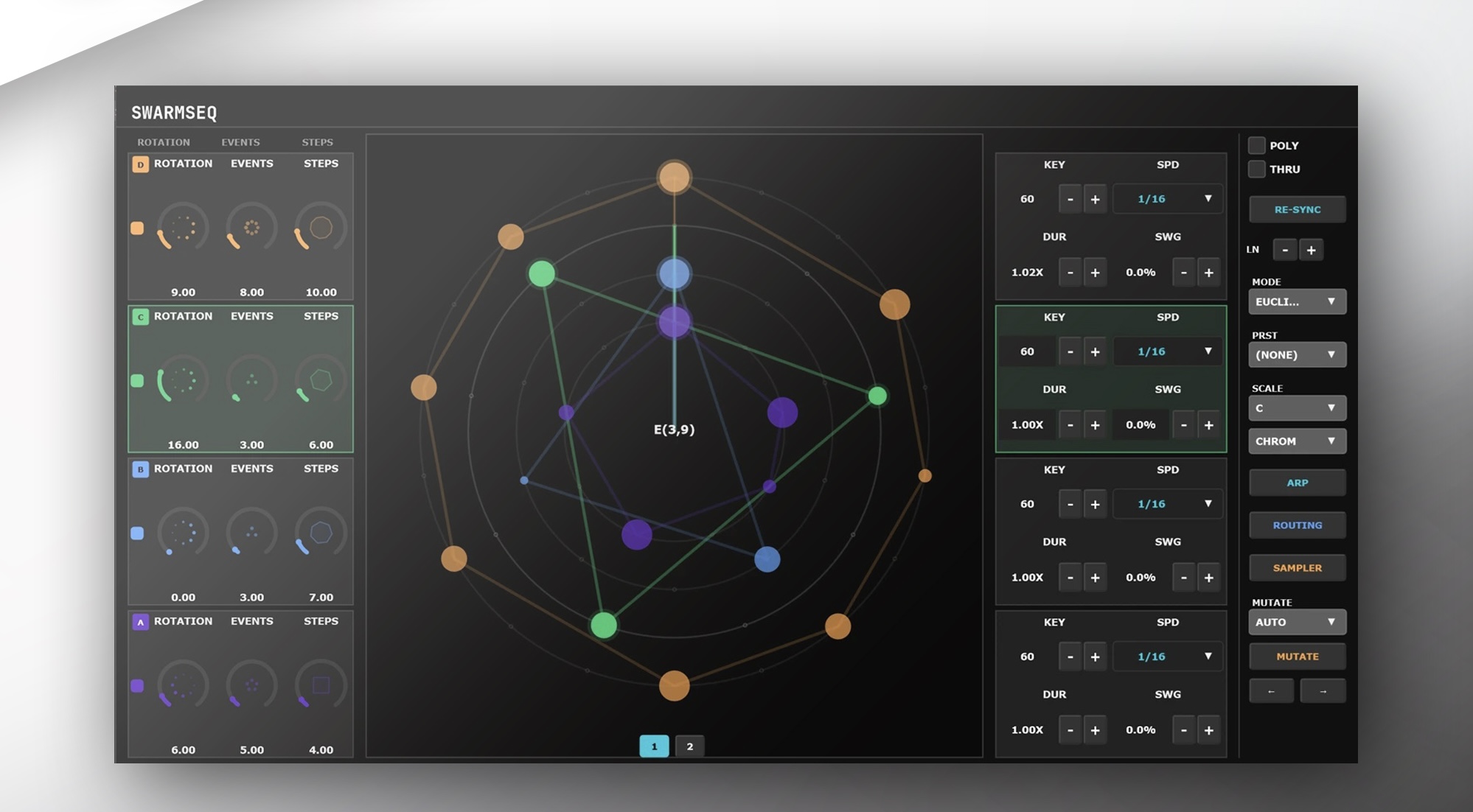
Task: Open the CHROM scale type dropdown
Action: coord(1297,441)
